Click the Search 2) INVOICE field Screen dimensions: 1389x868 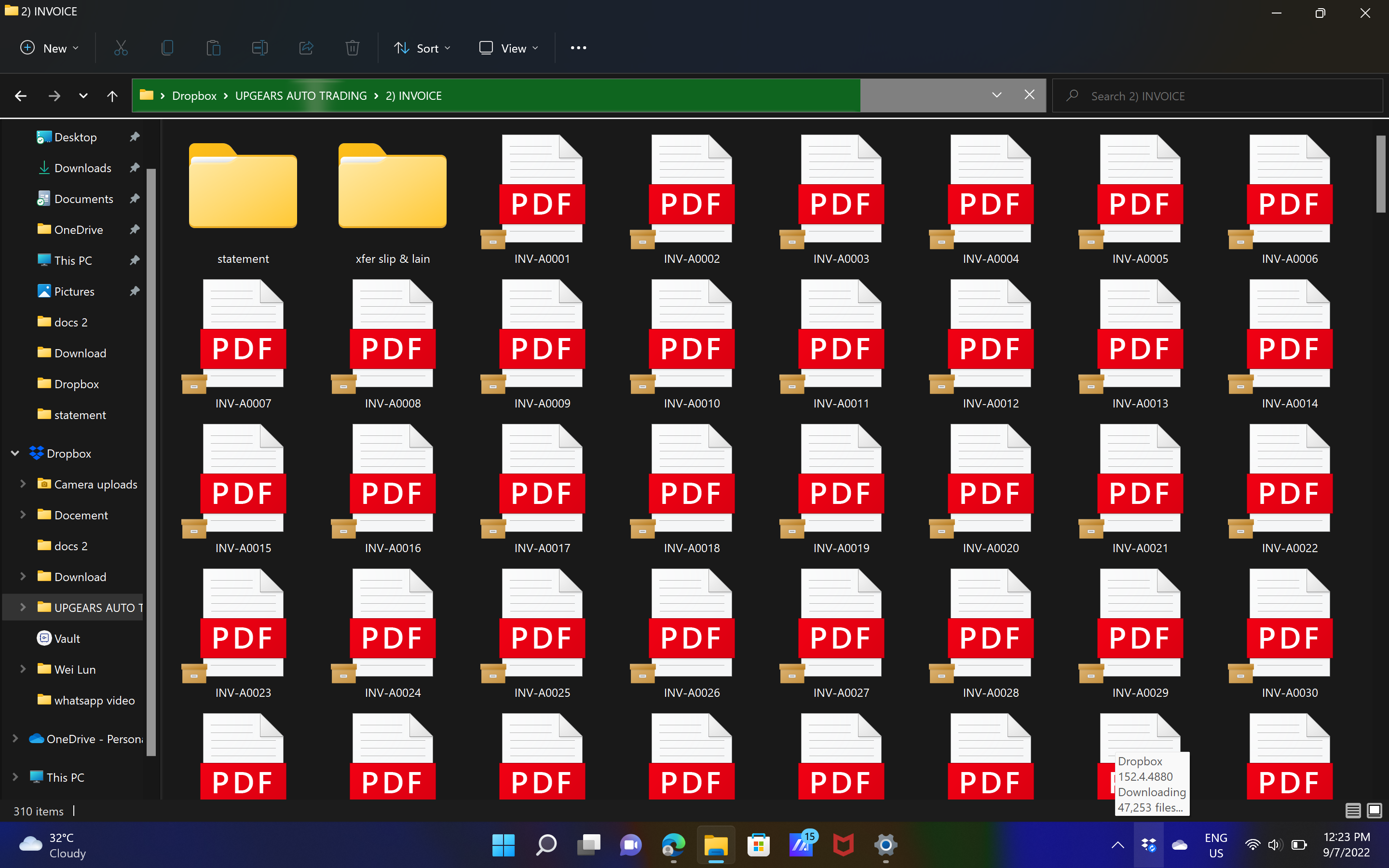[x=1217, y=96]
